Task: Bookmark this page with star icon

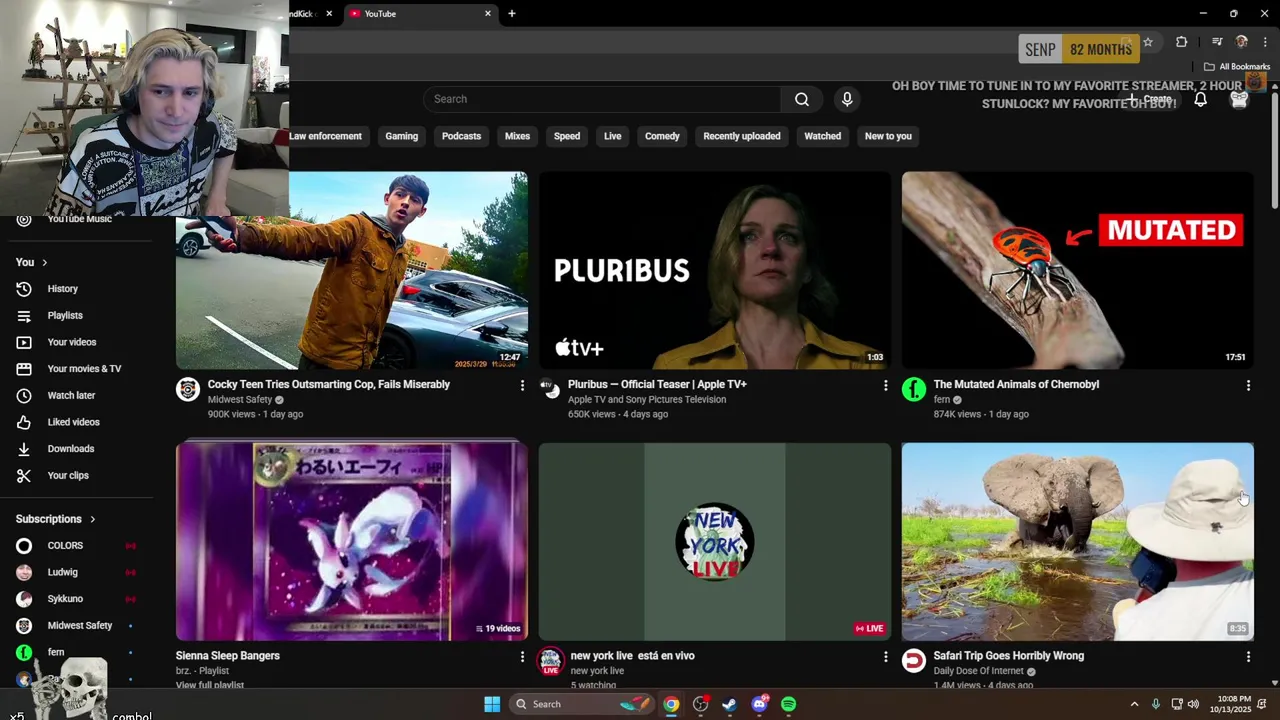Action: 1148,42
